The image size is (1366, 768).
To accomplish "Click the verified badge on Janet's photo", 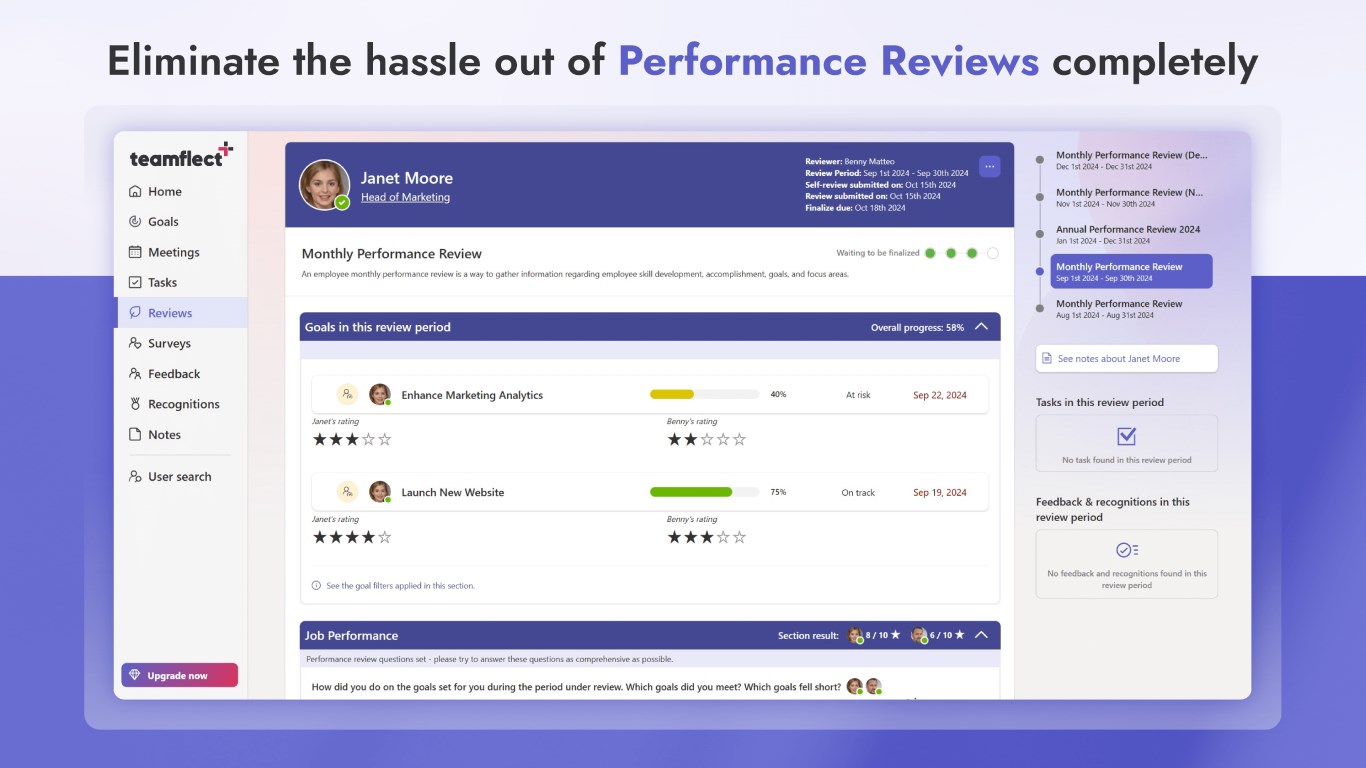I will click(342, 202).
